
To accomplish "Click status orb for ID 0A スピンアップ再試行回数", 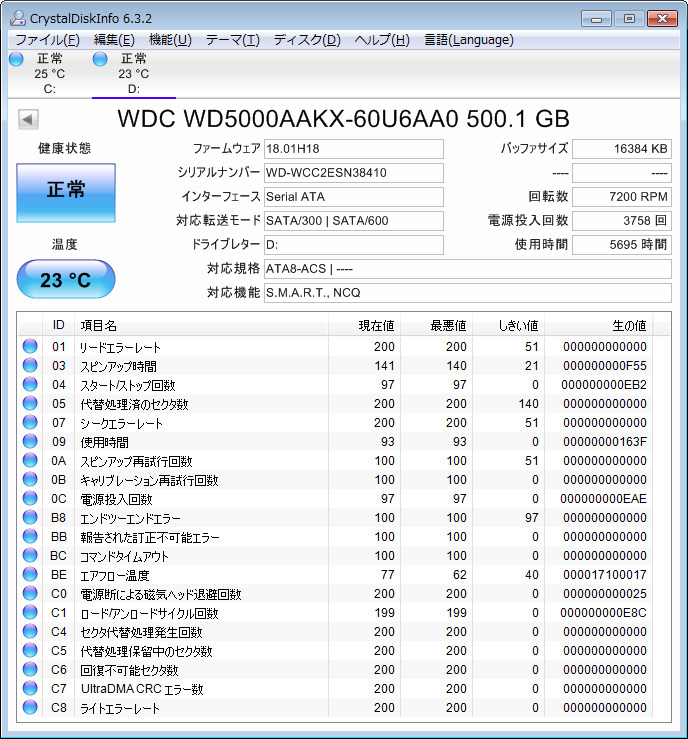I will coord(30,460).
